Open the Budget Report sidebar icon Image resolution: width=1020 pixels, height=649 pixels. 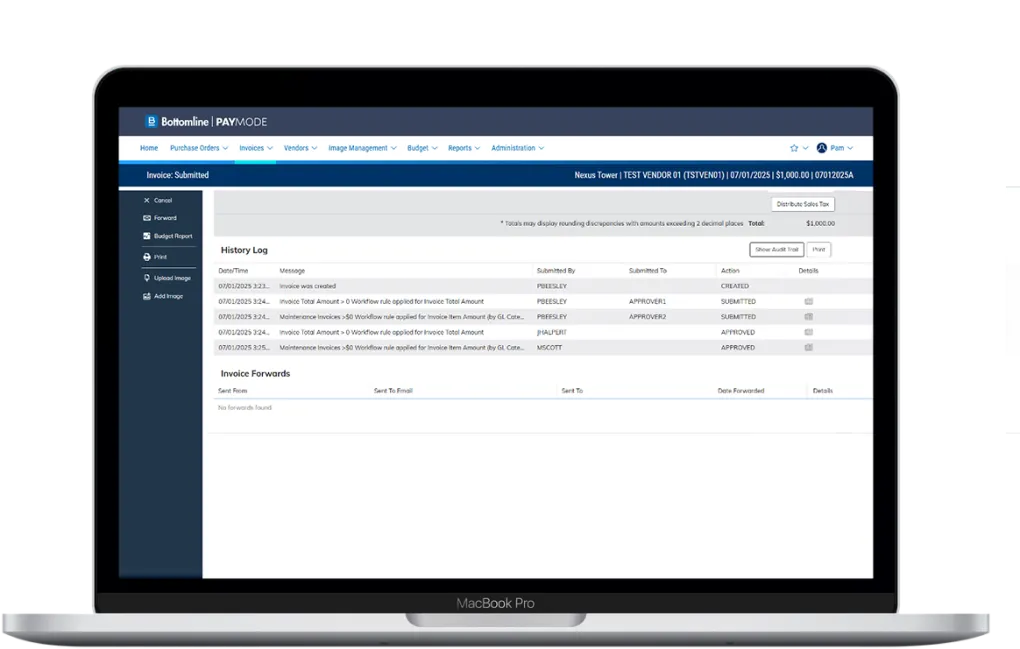click(x=147, y=236)
